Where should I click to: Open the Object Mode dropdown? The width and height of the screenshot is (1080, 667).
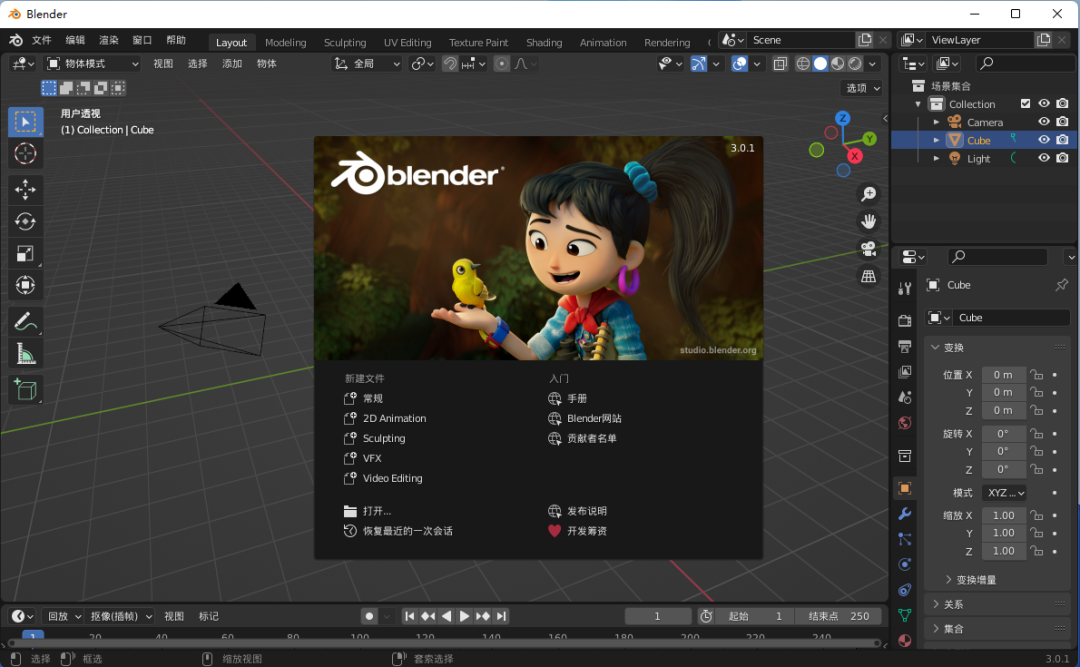[x=92, y=63]
